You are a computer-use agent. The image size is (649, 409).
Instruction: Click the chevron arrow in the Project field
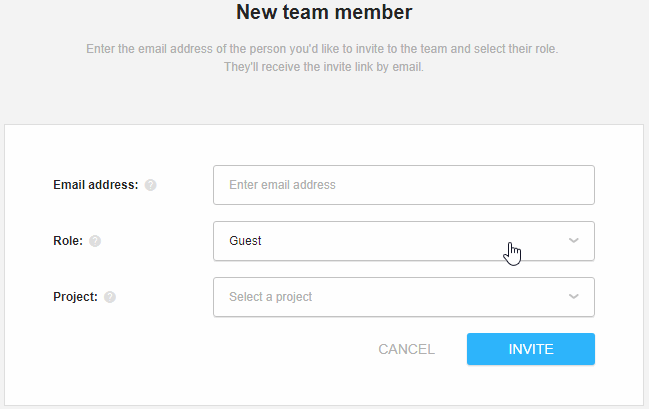[x=573, y=296]
